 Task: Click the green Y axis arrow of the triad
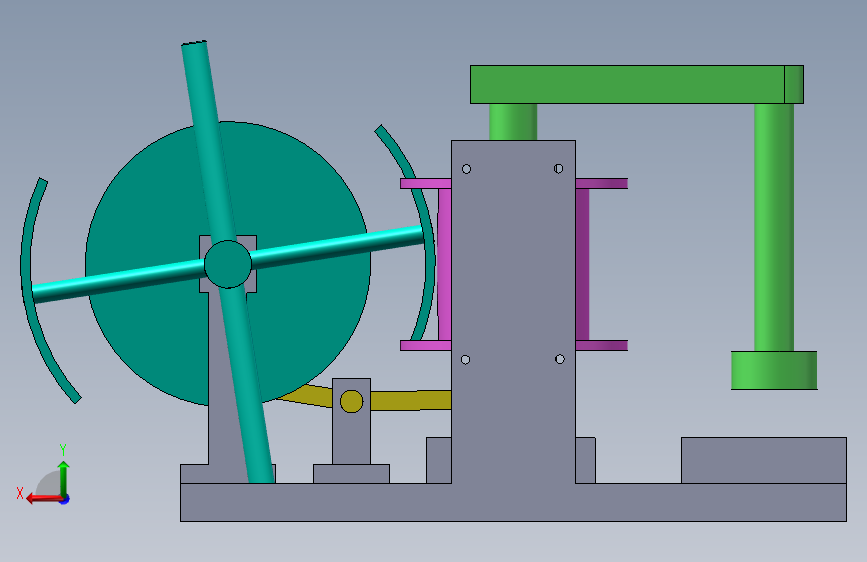64,478
